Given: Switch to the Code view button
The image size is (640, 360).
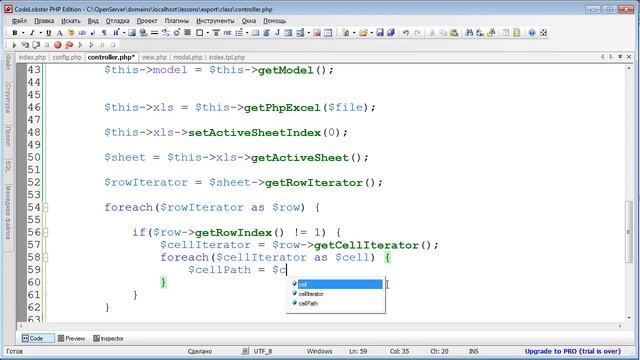Looking at the screenshot, I should click(37, 338).
